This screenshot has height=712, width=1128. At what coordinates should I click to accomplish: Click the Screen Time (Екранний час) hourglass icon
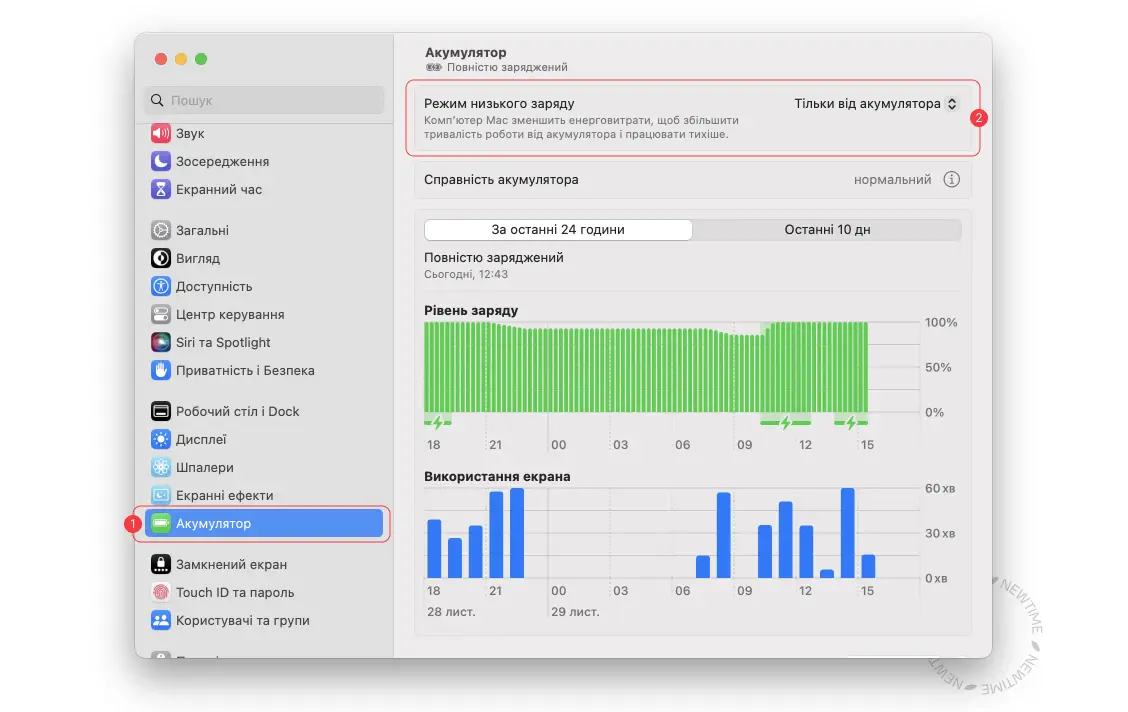(160, 189)
